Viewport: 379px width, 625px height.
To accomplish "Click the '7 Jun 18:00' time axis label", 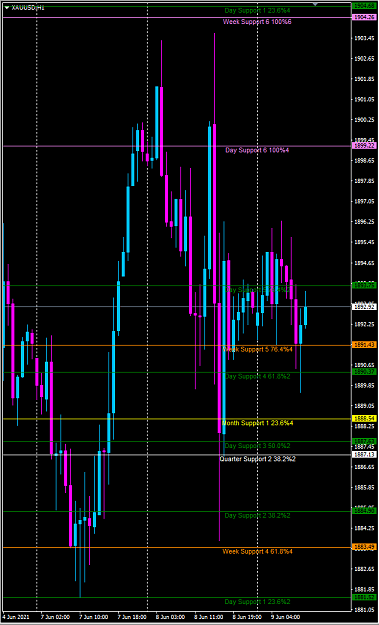I will 132,617.
